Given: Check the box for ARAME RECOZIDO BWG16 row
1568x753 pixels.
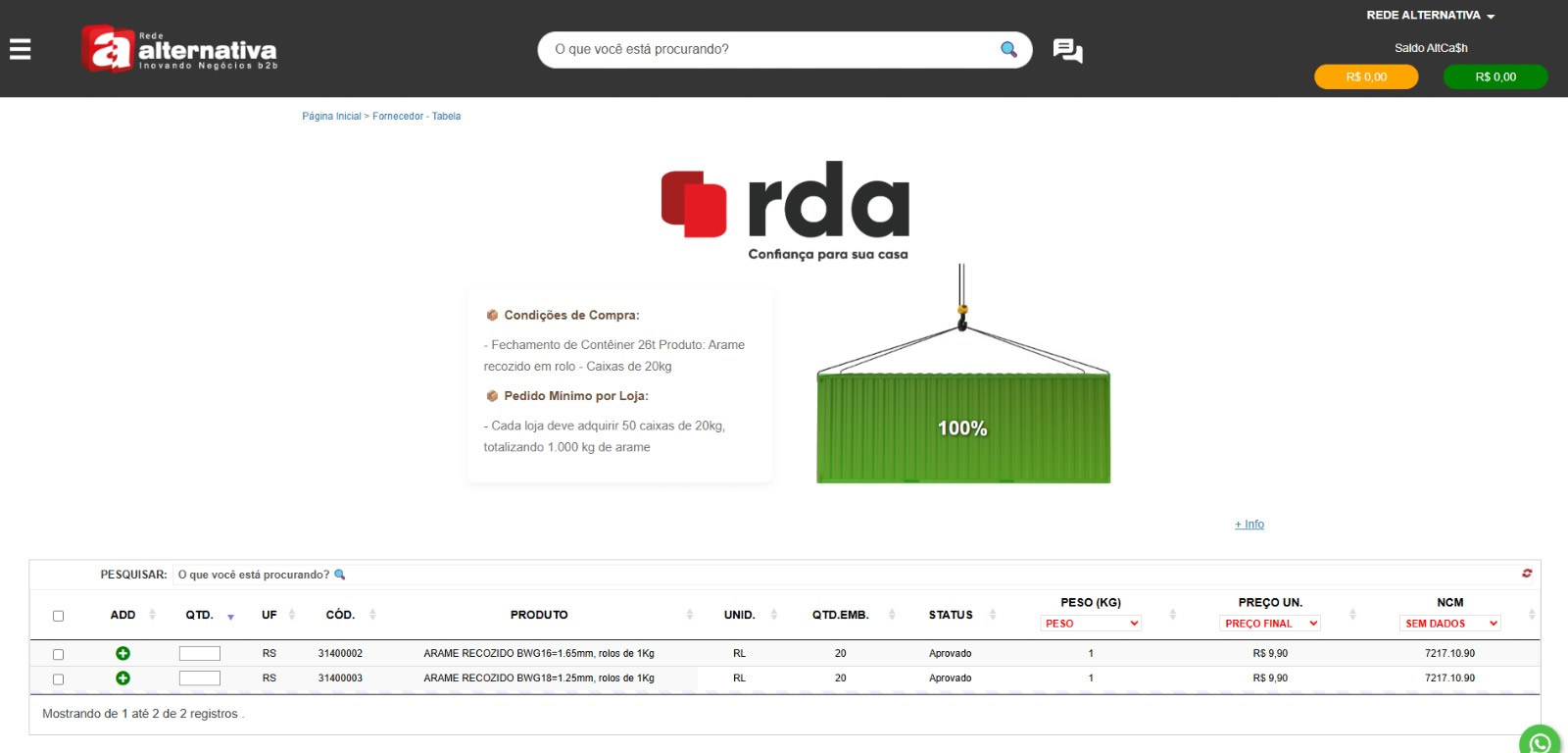Looking at the screenshot, I should (58, 654).
